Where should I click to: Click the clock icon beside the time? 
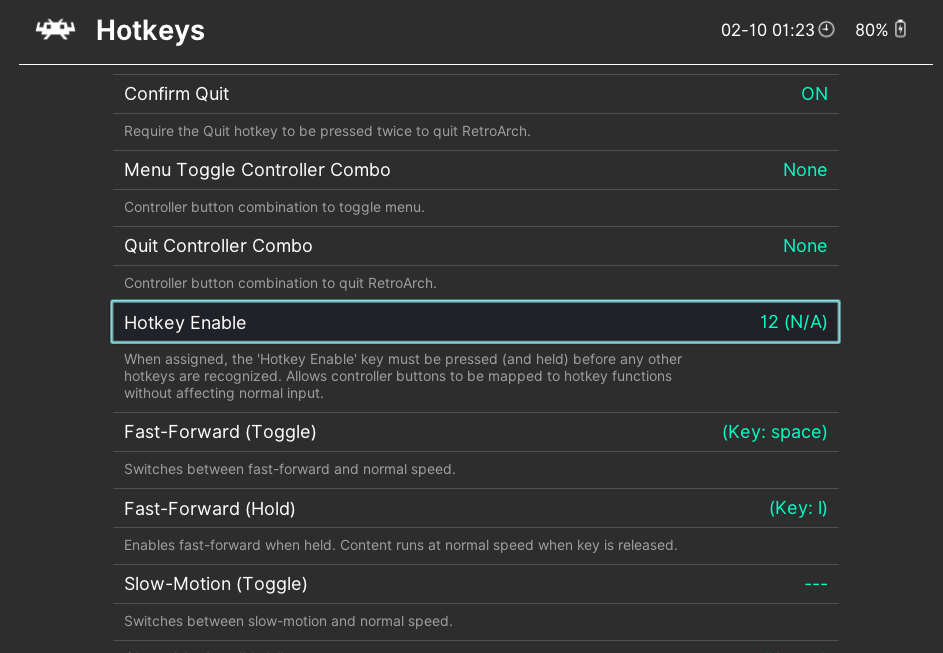(826, 30)
